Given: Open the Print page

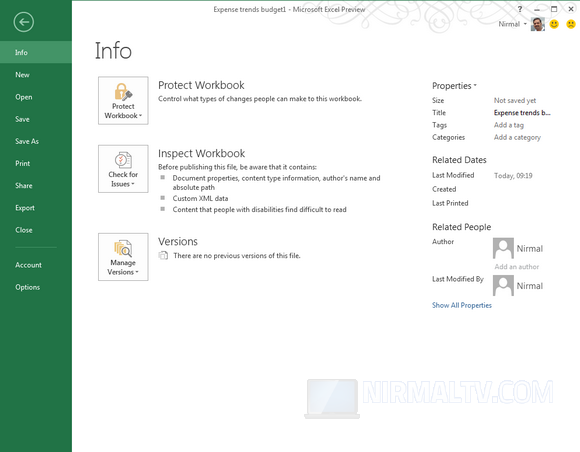Looking at the screenshot, I should (x=36, y=163).
